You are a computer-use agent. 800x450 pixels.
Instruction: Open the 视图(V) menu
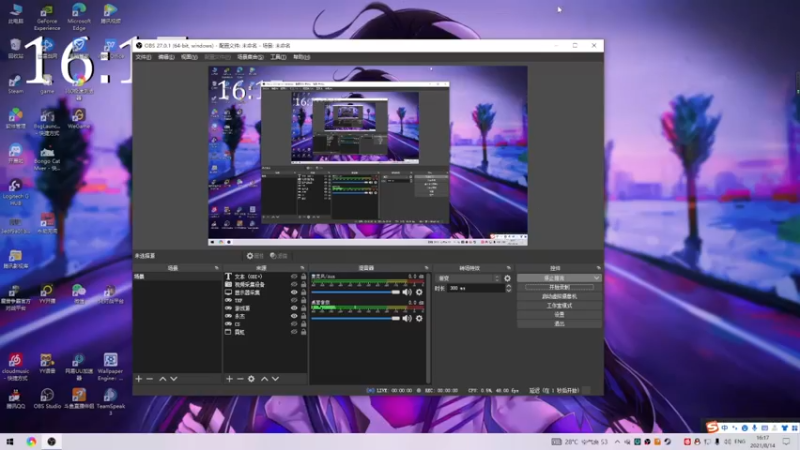click(x=189, y=57)
